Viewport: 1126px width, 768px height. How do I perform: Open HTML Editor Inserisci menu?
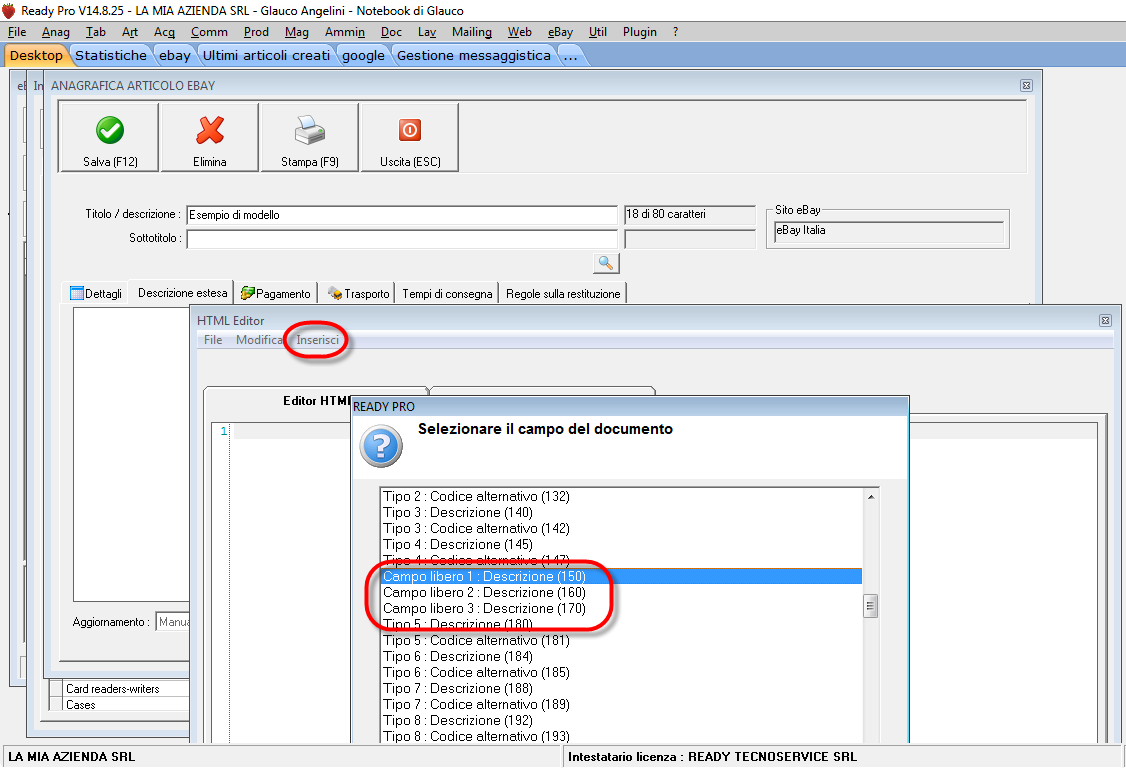tap(317, 340)
